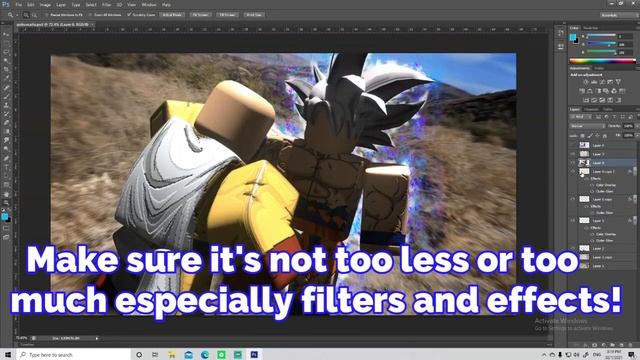Screen dimensions: 640x360
Task: Open the Fill dropdown arrow
Action: (637, 135)
